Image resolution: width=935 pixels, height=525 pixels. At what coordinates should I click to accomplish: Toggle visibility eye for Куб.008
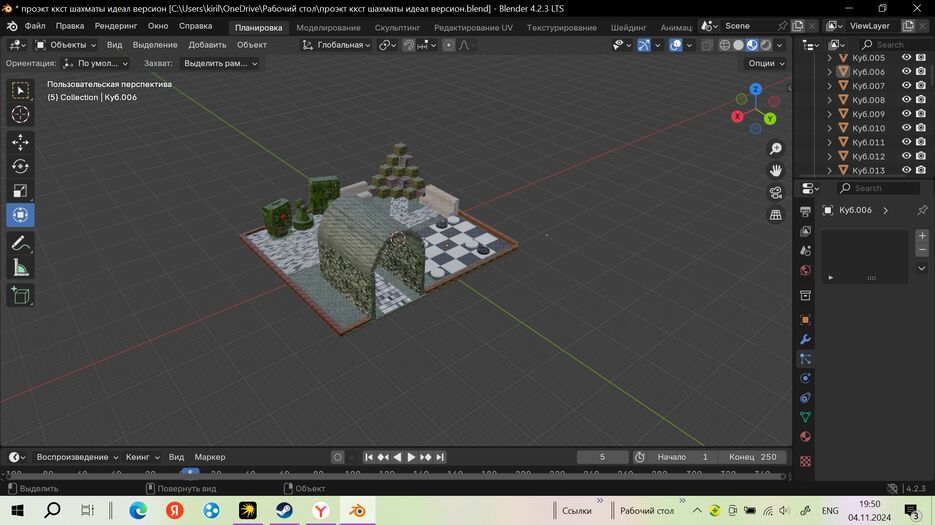[906, 100]
